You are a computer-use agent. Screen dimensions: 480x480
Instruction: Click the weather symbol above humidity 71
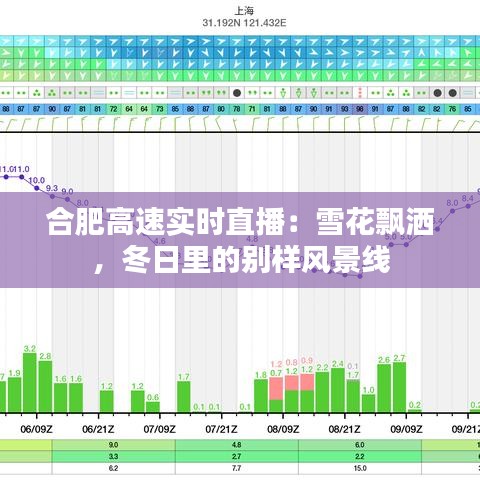[x=252, y=93]
